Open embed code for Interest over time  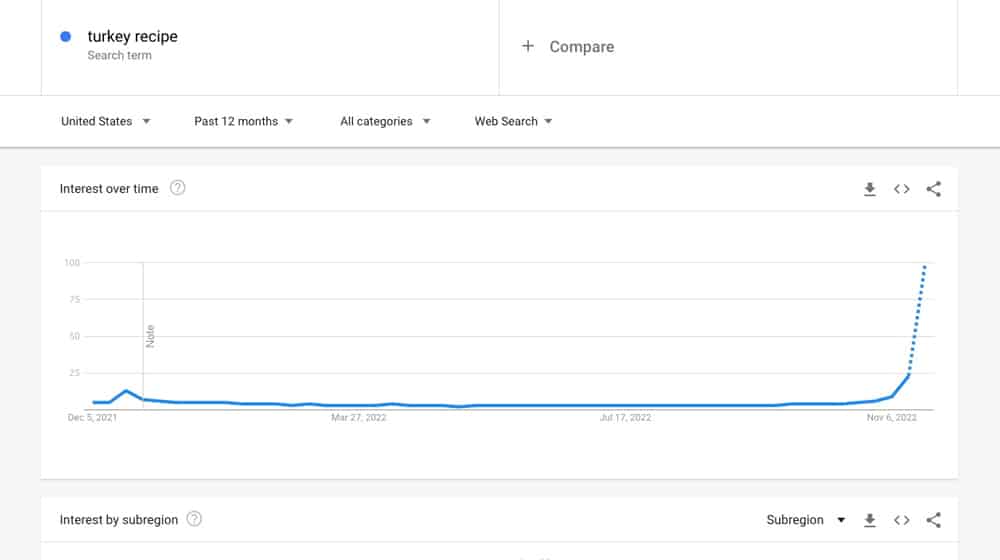[x=901, y=189]
